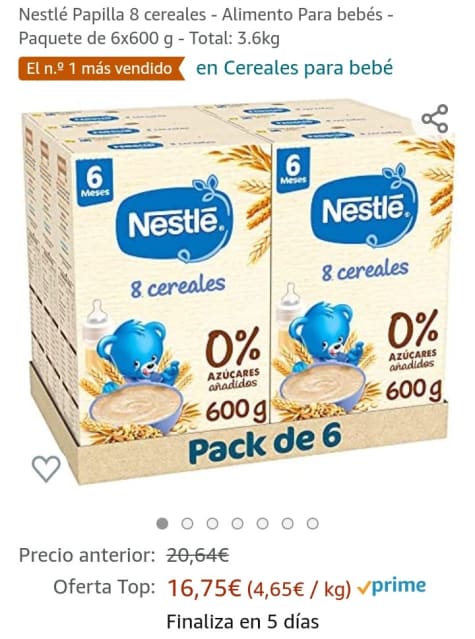Tap the 'Pack de 6' banner on image
Viewport: 475px width, 639px height.
[265, 444]
